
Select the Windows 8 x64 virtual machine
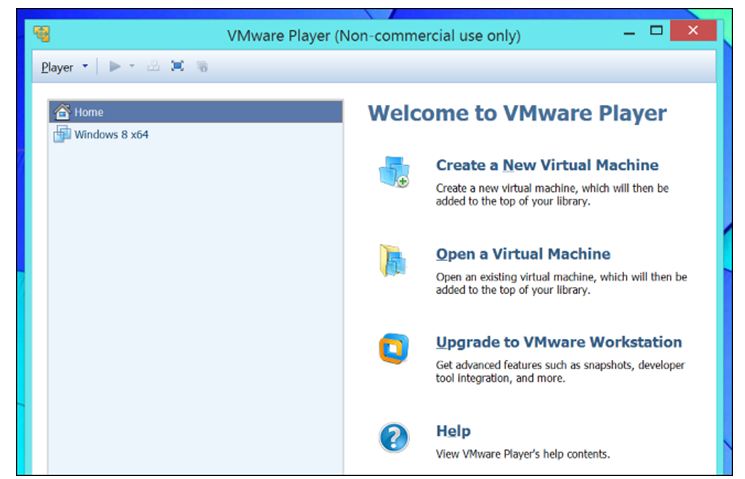click(x=196, y=134)
